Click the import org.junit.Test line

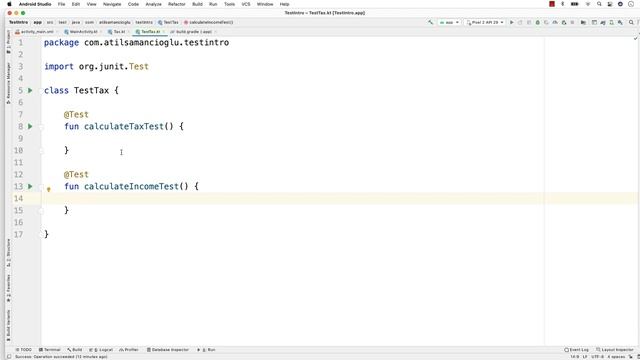96,67
